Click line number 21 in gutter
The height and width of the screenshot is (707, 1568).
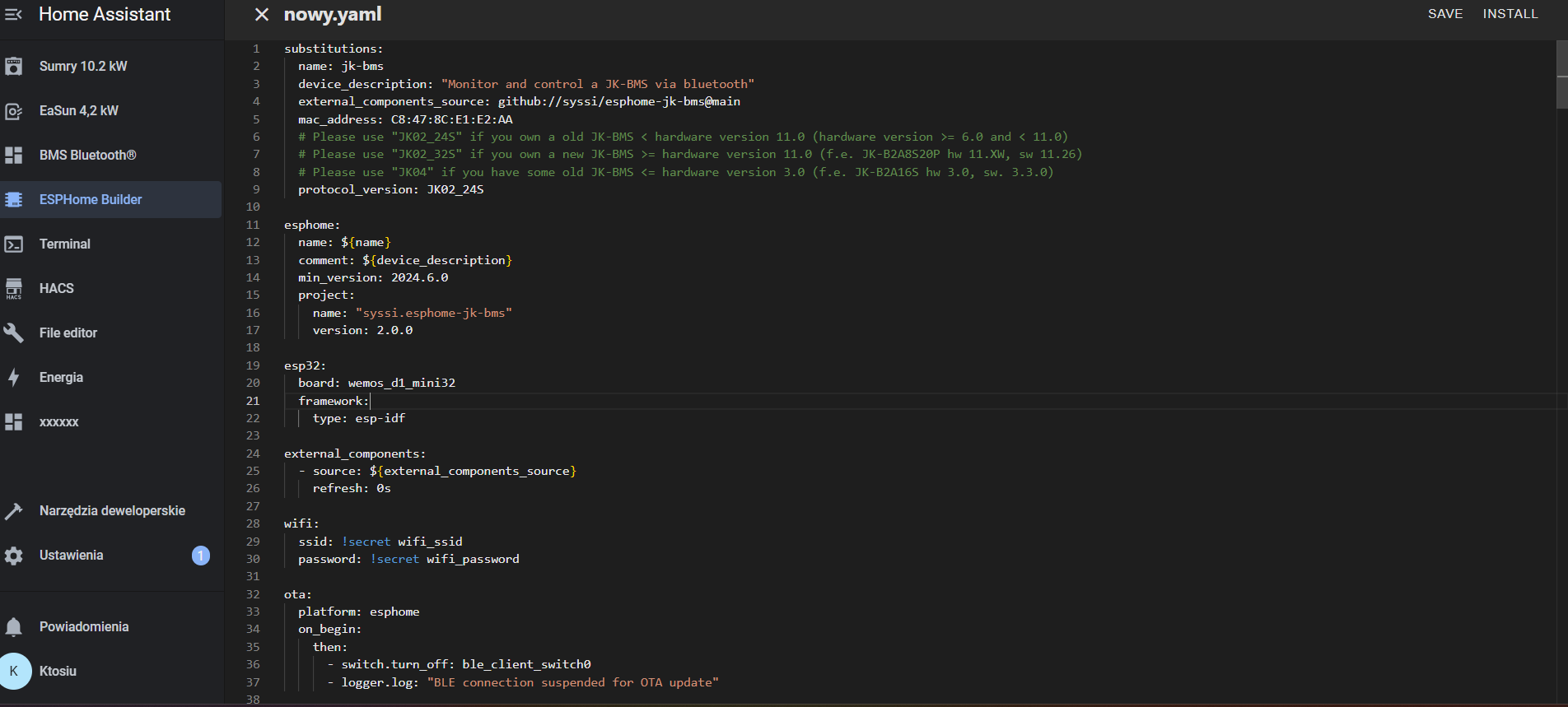pos(253,401)
